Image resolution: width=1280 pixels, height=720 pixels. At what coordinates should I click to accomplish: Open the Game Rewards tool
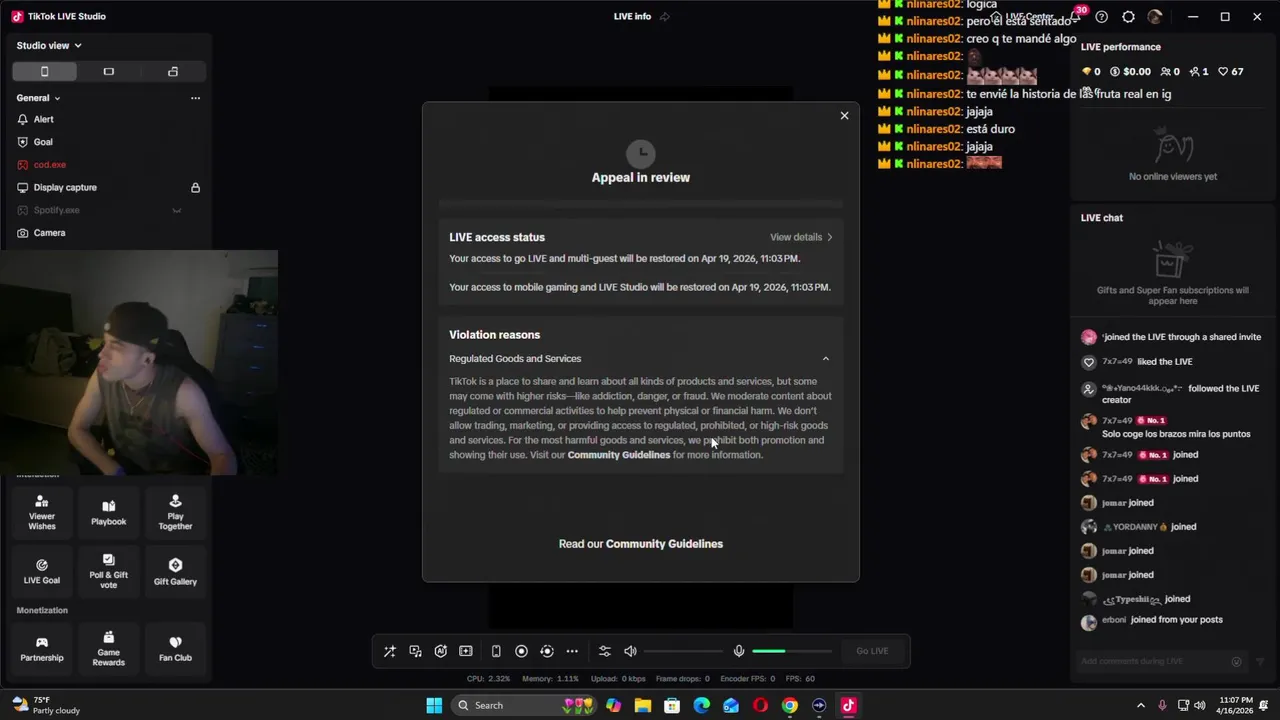pyautogui.click(x=109, y=648)
